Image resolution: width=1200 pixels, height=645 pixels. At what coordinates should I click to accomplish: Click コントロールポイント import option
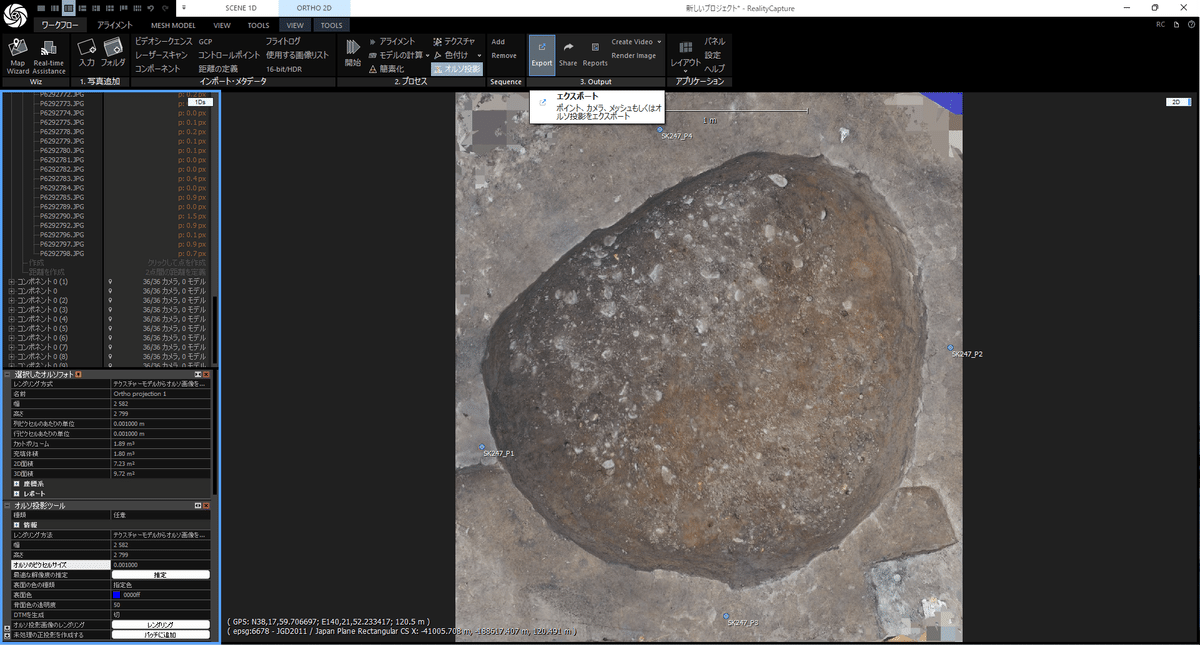point(229,55)
